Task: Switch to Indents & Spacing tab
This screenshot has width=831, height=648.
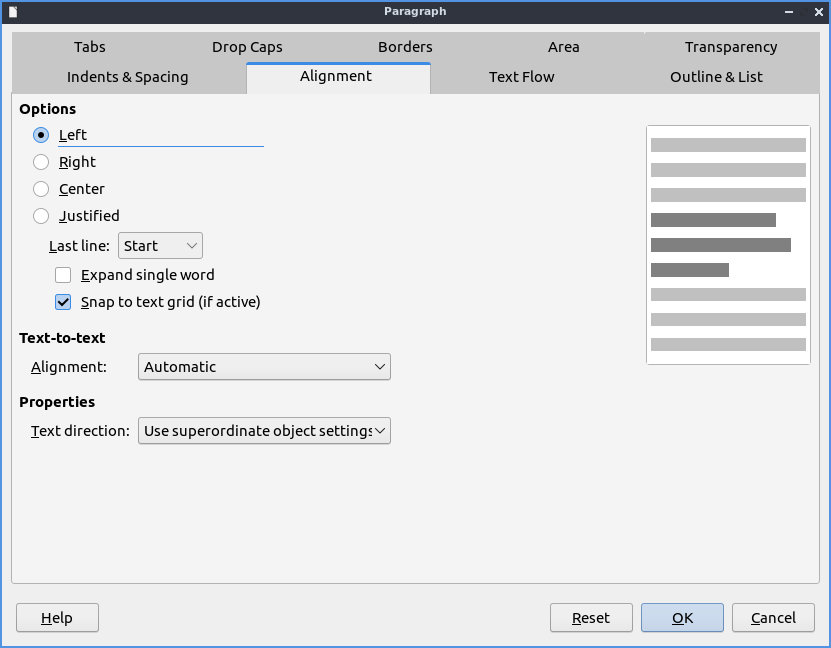Action: pyautogui.click(x=127, y=77)
